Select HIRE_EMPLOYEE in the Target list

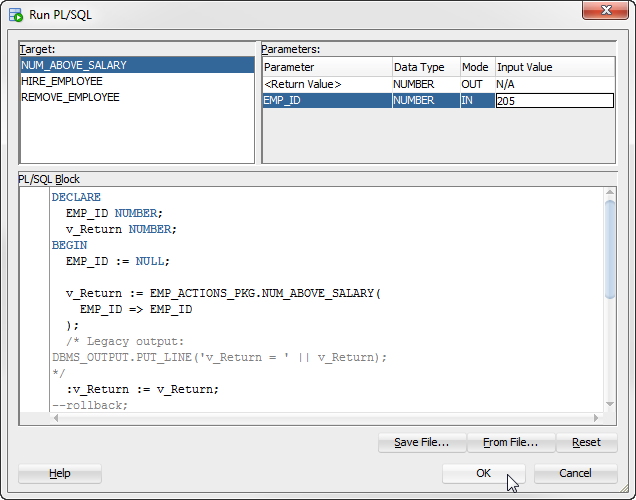137,81
